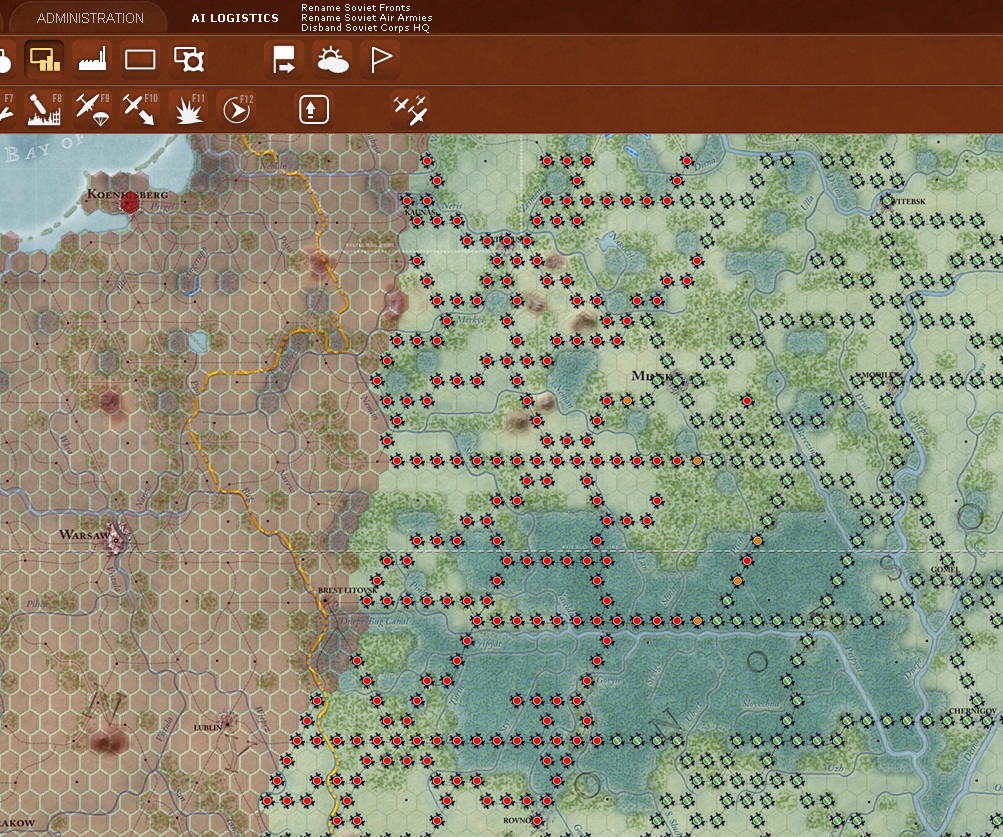The width and height of the screenshot is (1003, 837).
Task: Select the F10 air transfer mode
Action: pyautogui.click(x=140, y=109)
